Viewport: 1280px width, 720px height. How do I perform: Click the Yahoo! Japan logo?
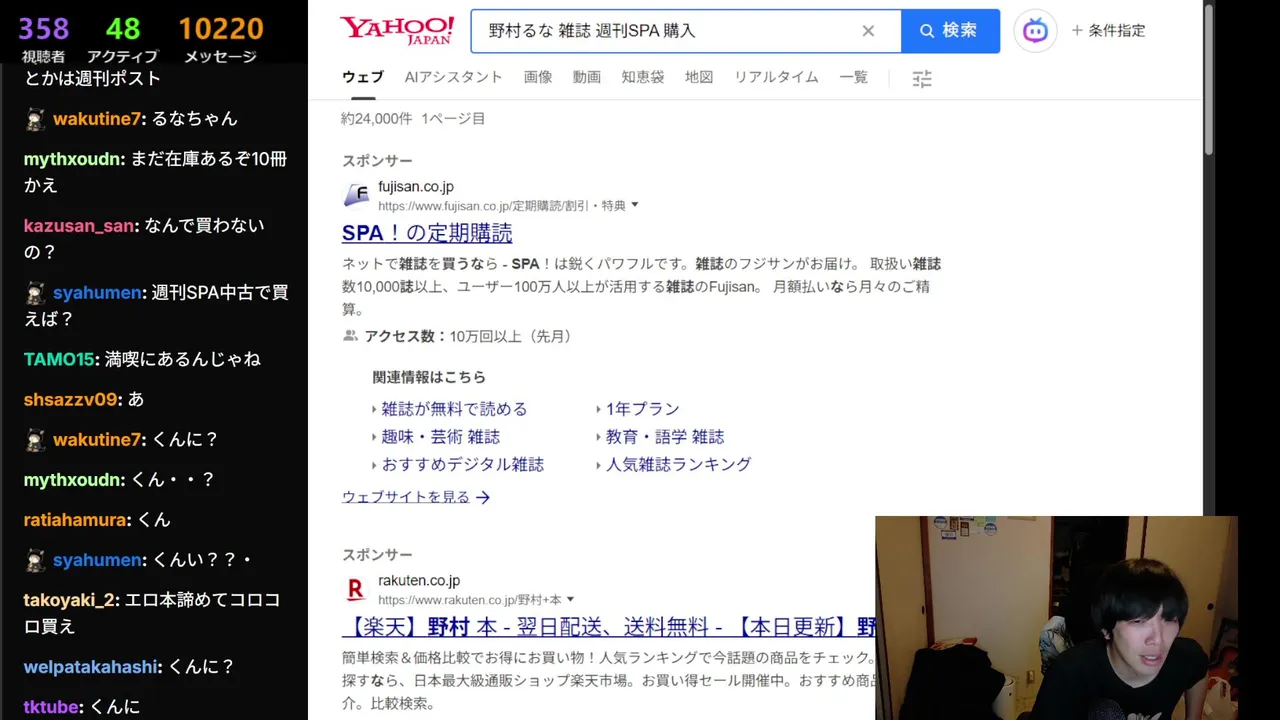pos(396,30)
